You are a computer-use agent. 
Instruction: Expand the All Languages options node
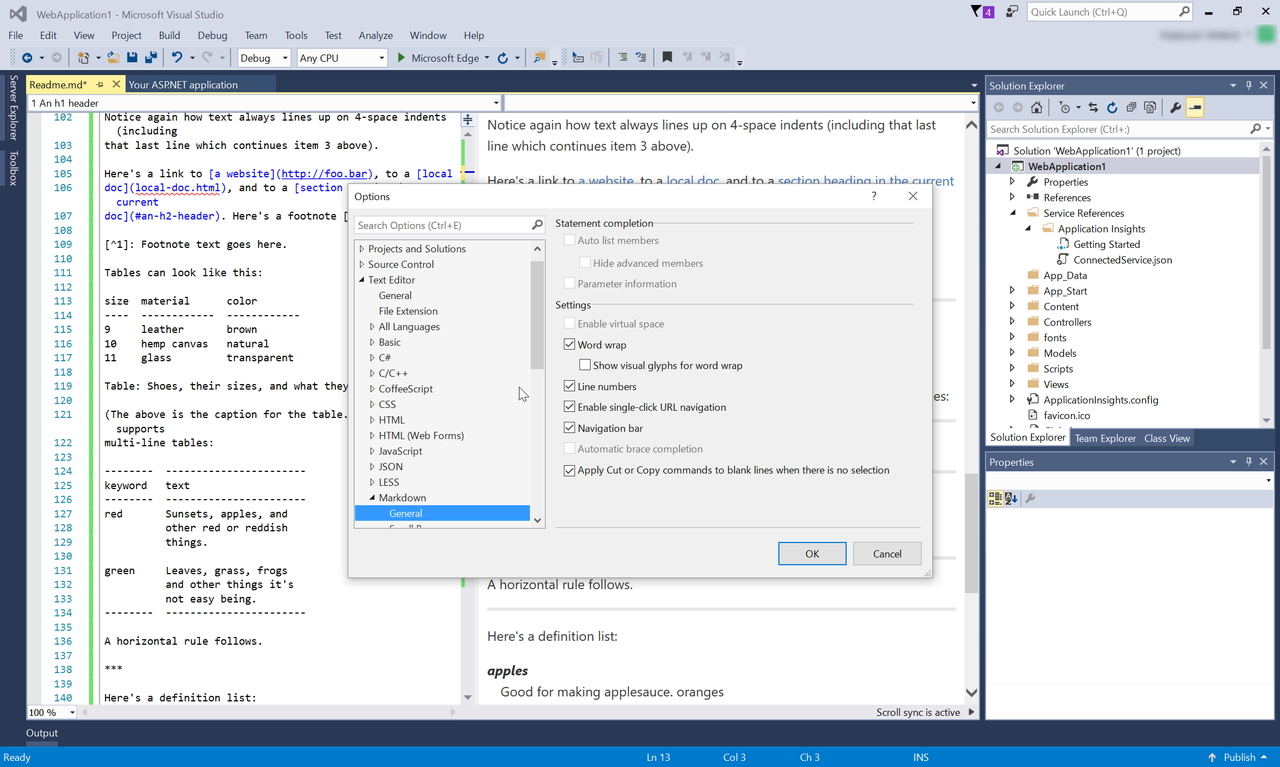[372, 327]
